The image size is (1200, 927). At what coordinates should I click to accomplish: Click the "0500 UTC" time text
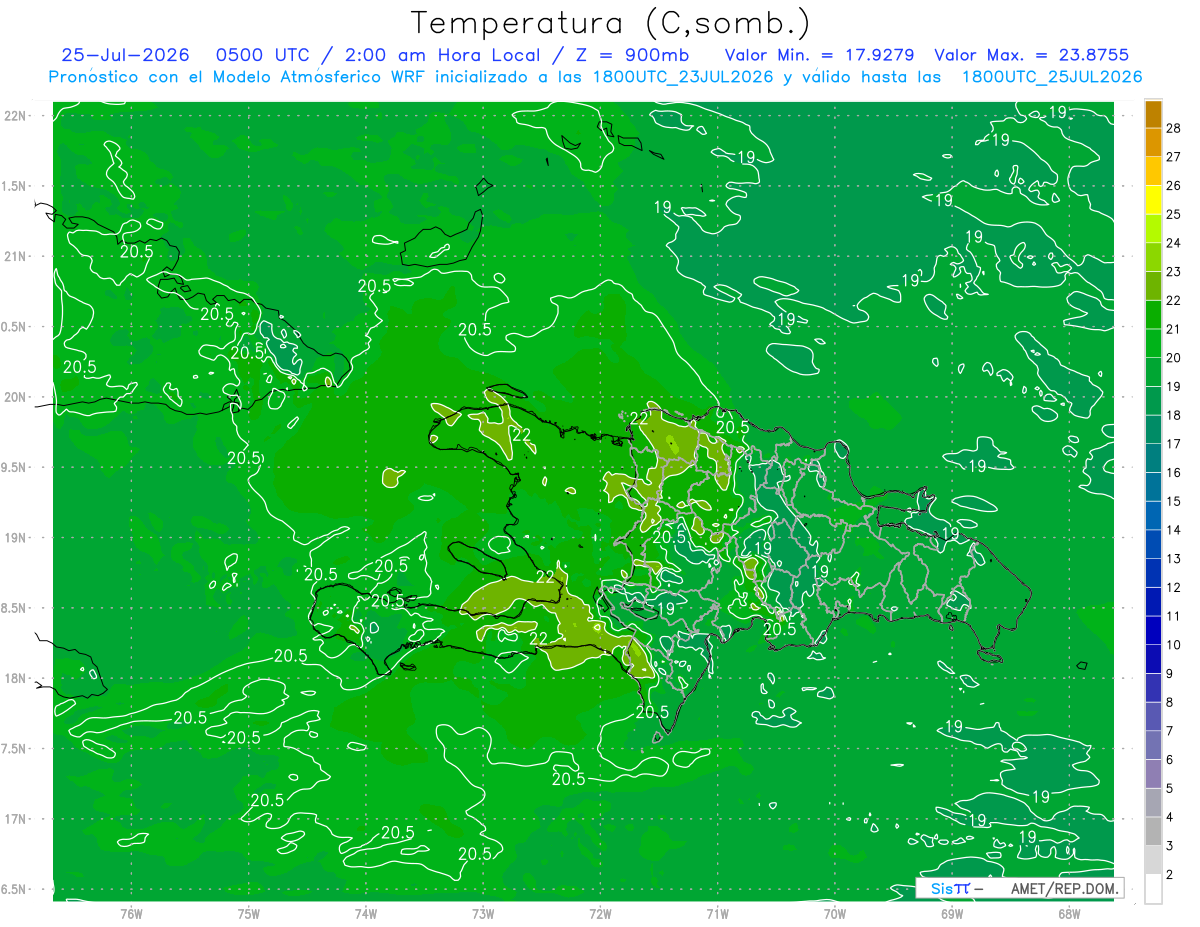[265, 55]
